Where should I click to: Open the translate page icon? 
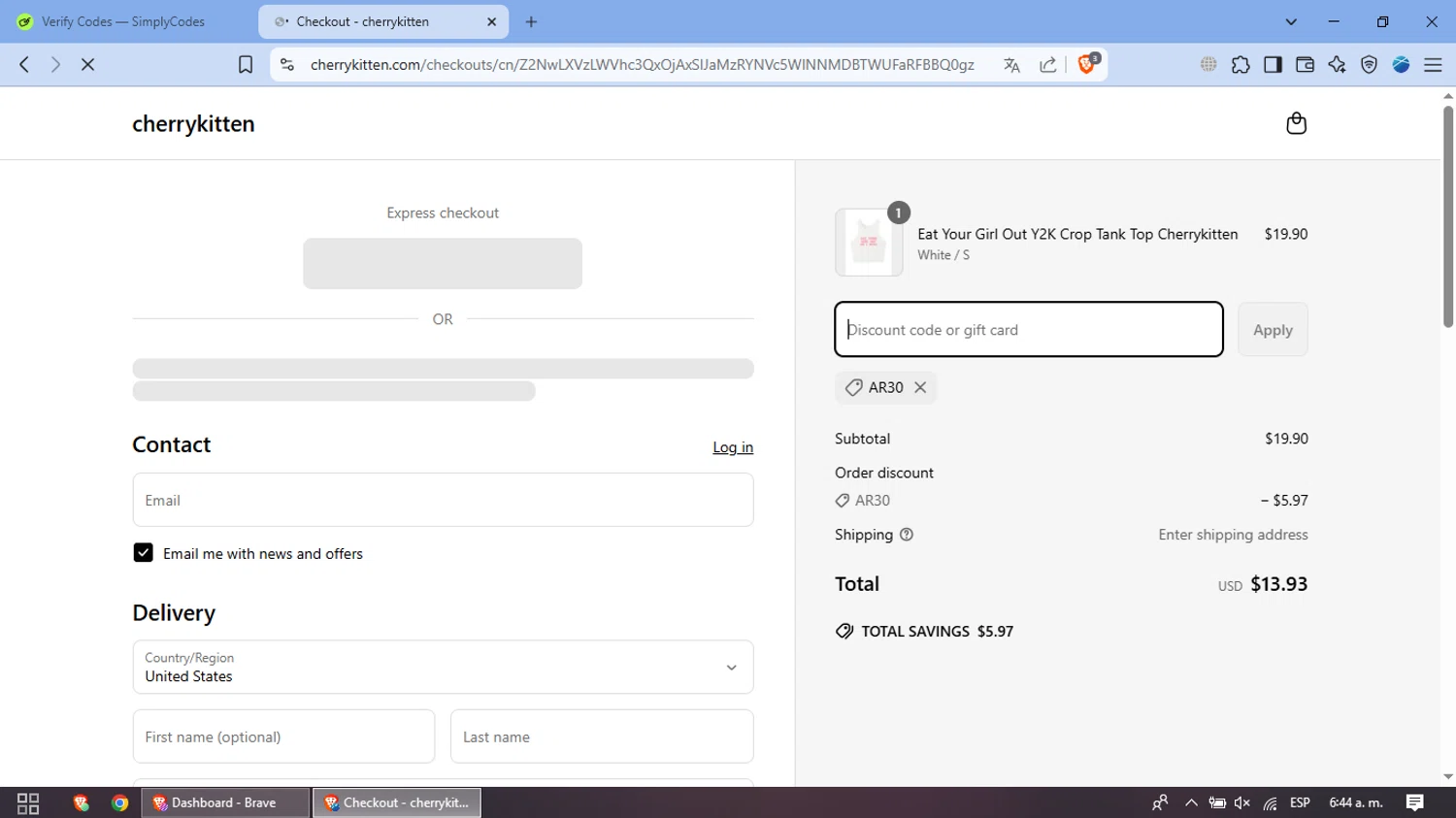click(x=1011, y=65)
